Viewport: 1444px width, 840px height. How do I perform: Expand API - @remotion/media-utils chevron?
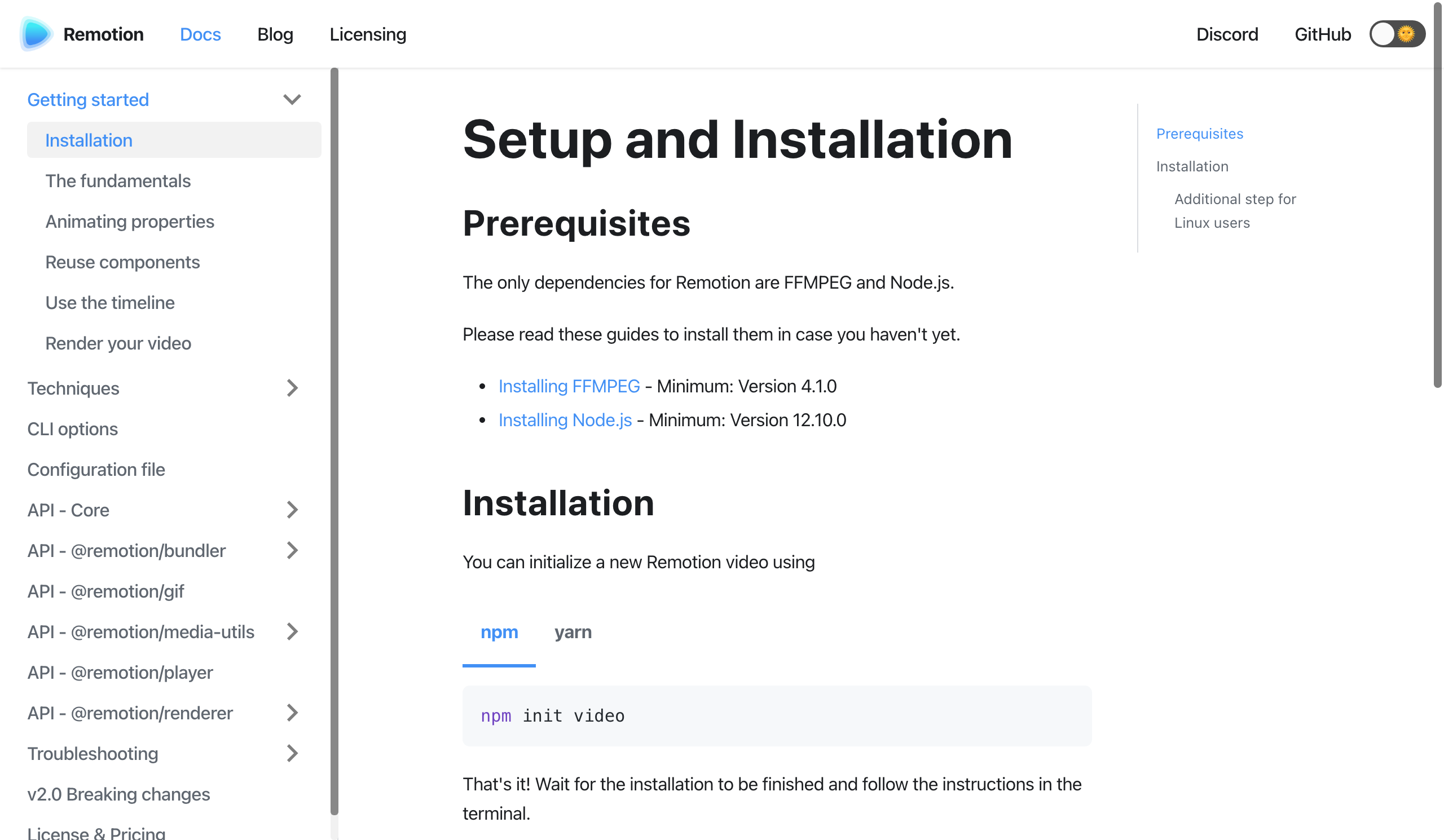(292, 631)
